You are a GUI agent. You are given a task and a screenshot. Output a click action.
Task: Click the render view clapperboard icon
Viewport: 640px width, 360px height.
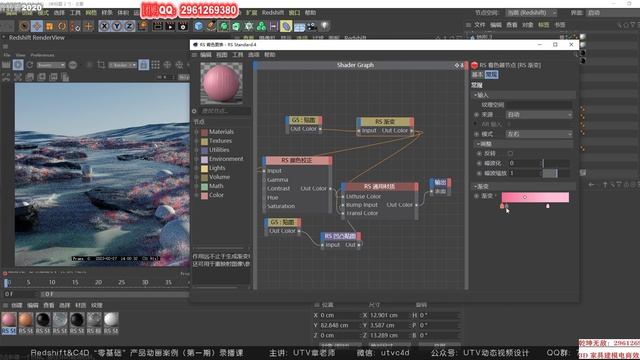[x=158, y=26]
